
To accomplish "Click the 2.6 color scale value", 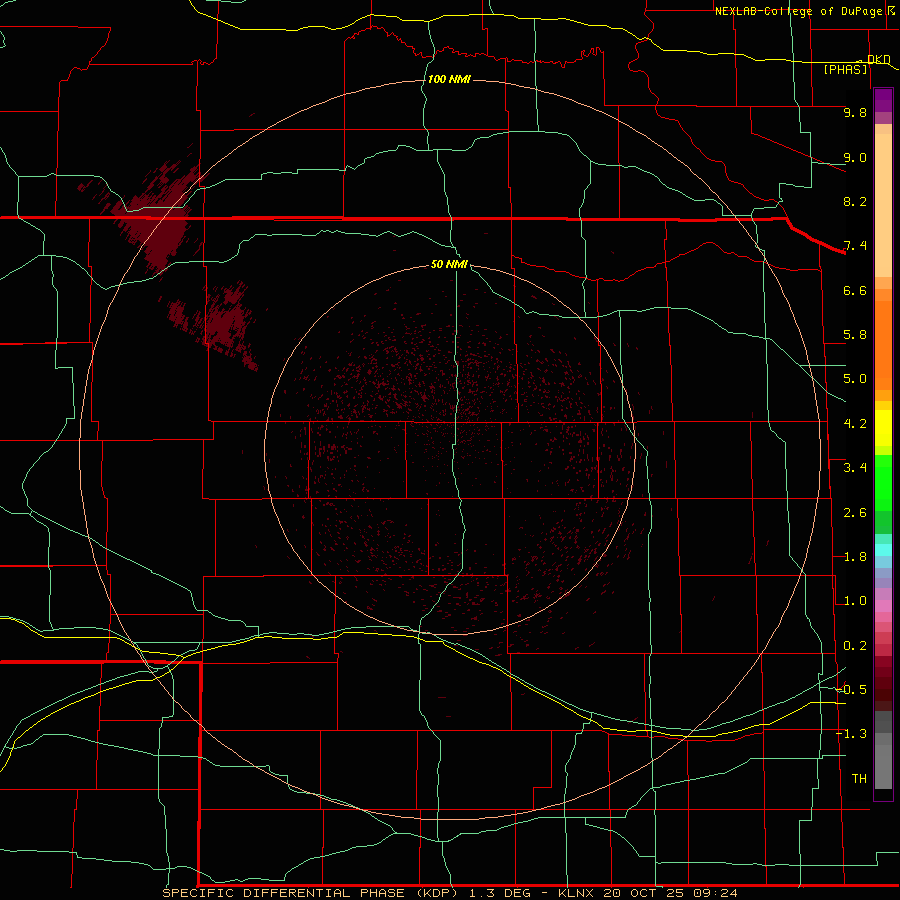I will point(855,513).
